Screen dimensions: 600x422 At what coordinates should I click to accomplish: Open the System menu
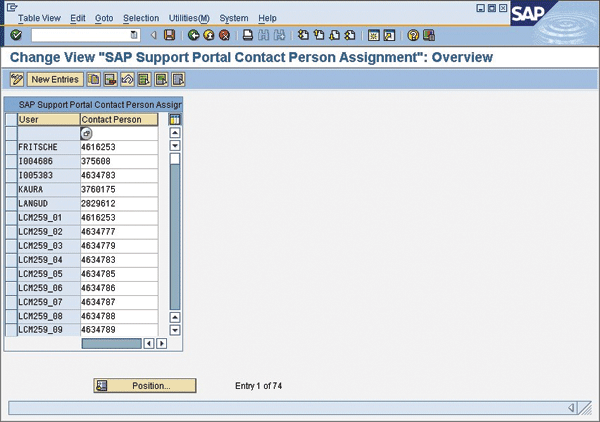[234, 18]
